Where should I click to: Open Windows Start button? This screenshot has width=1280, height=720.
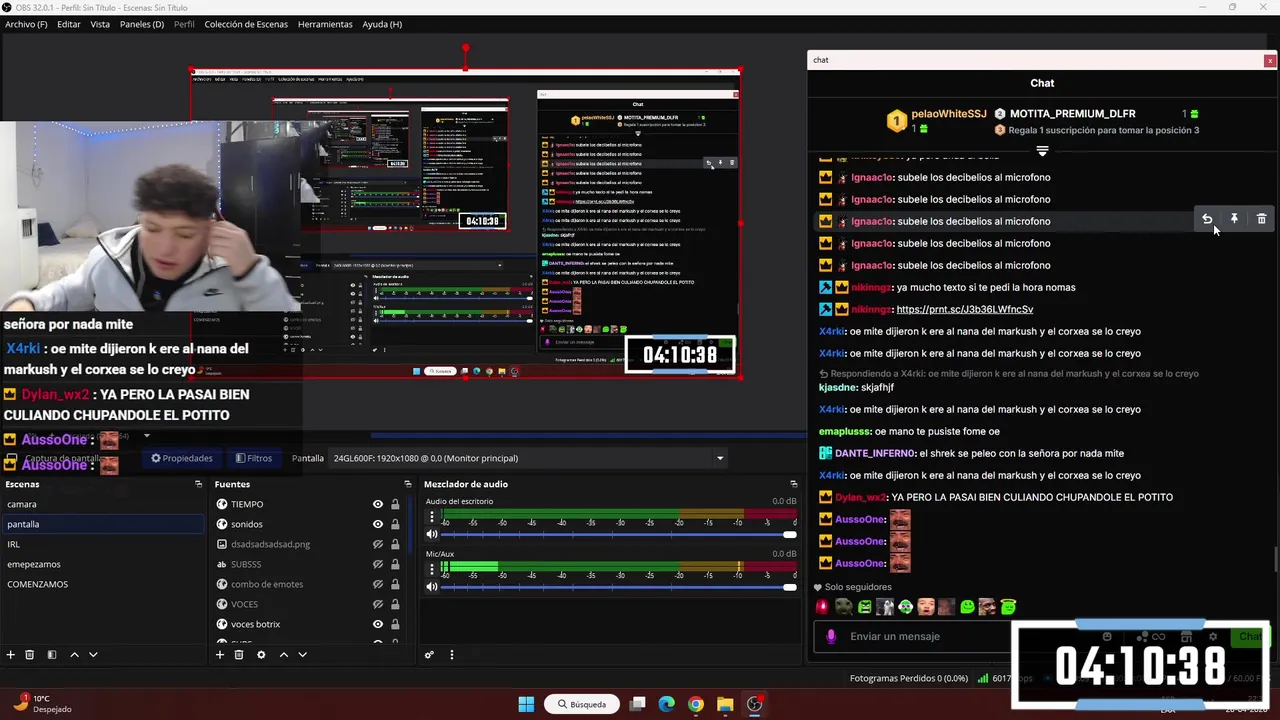(526, 704)
